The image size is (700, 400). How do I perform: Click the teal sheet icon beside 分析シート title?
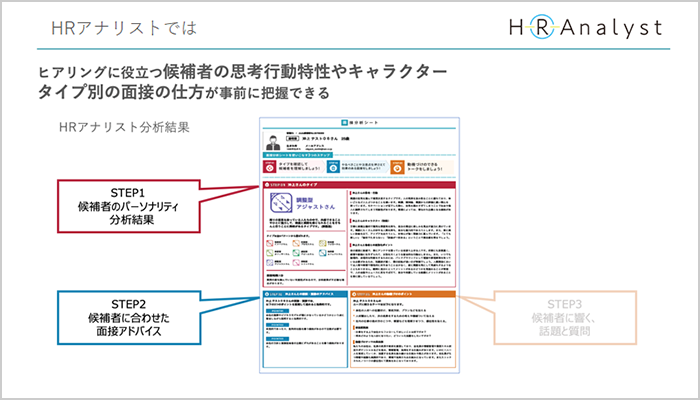coord(345,122)
